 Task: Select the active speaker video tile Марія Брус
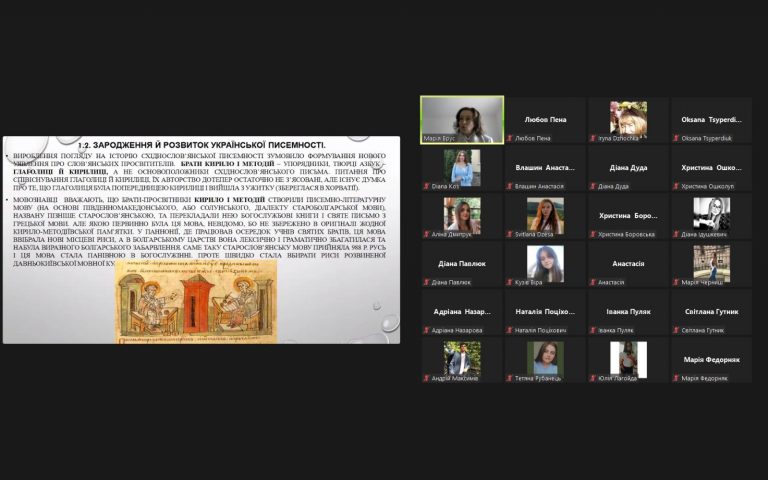pyautogui.click(x=462, y=120)
